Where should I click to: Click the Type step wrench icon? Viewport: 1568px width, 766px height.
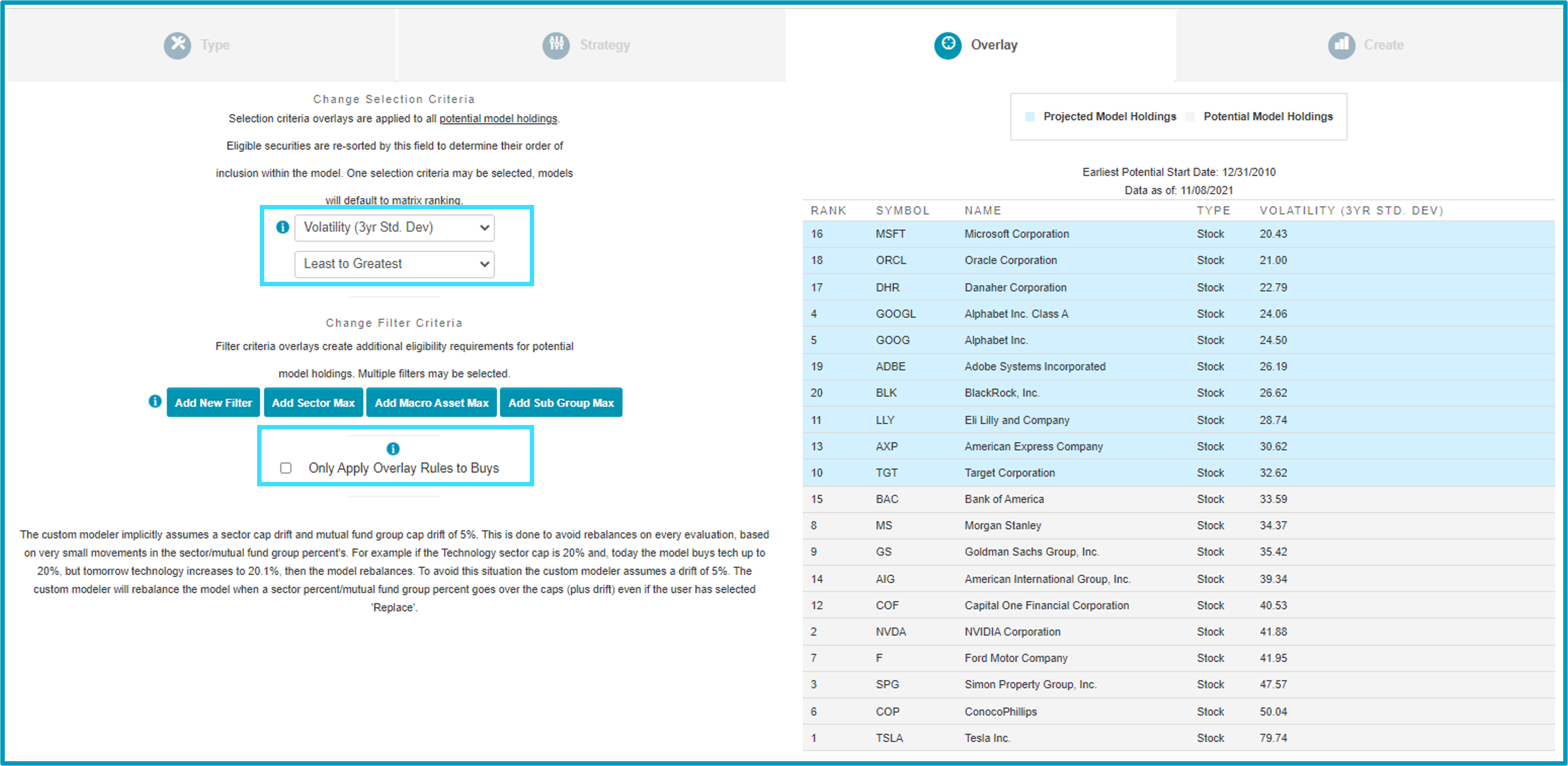[x=177, y=45]
